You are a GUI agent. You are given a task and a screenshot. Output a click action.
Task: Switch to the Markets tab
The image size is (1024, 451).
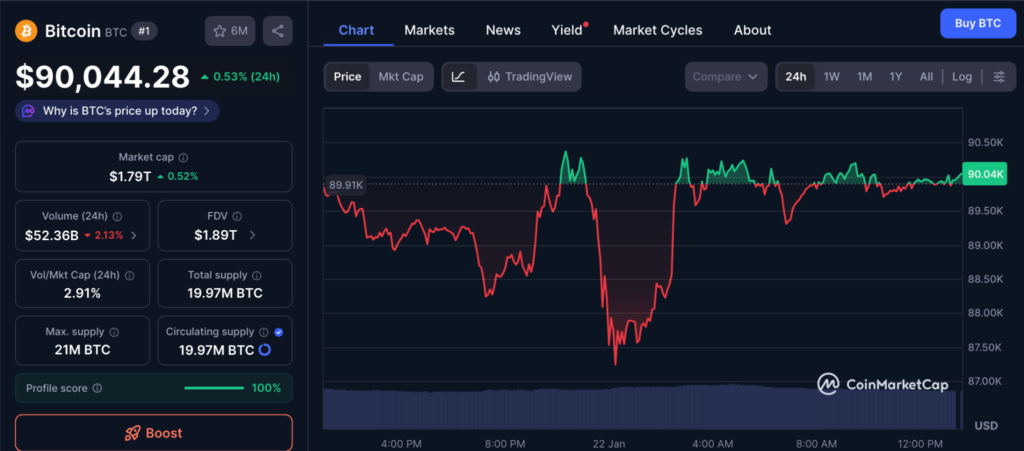[429, 30]
